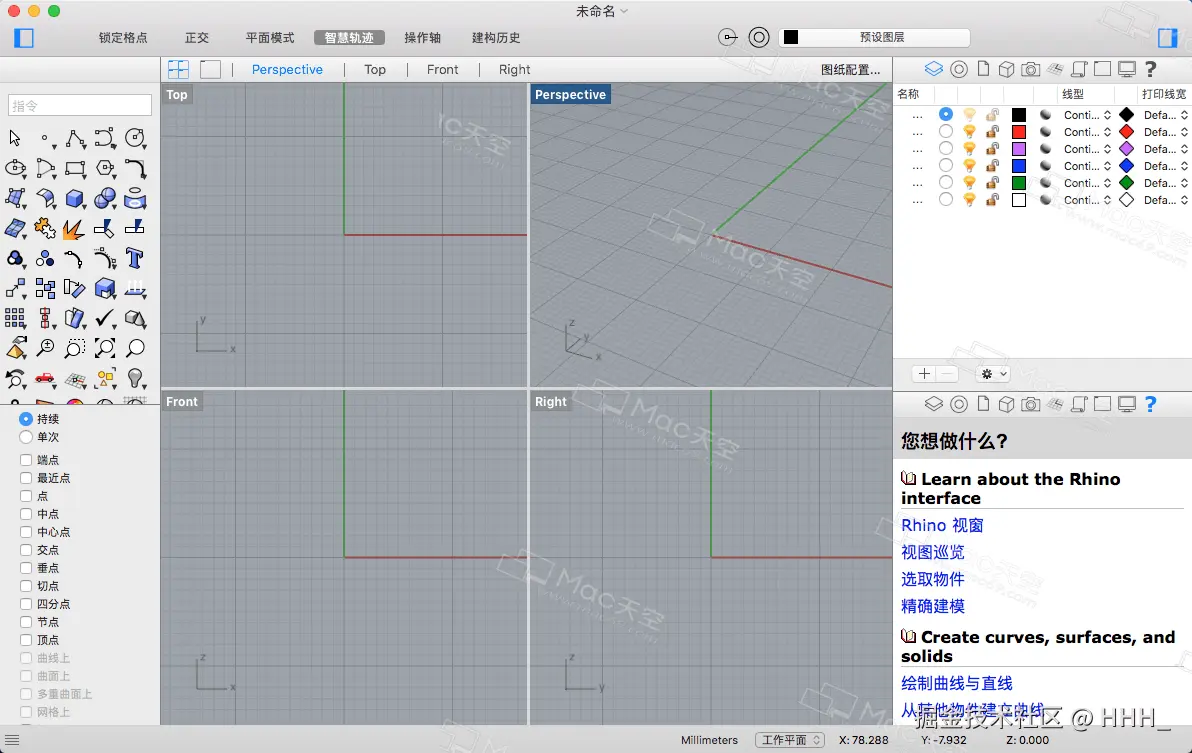Viewport: 1192px width, 753px height.
Task: Switch to four-viewport layout icon
Action: point(179,69)
